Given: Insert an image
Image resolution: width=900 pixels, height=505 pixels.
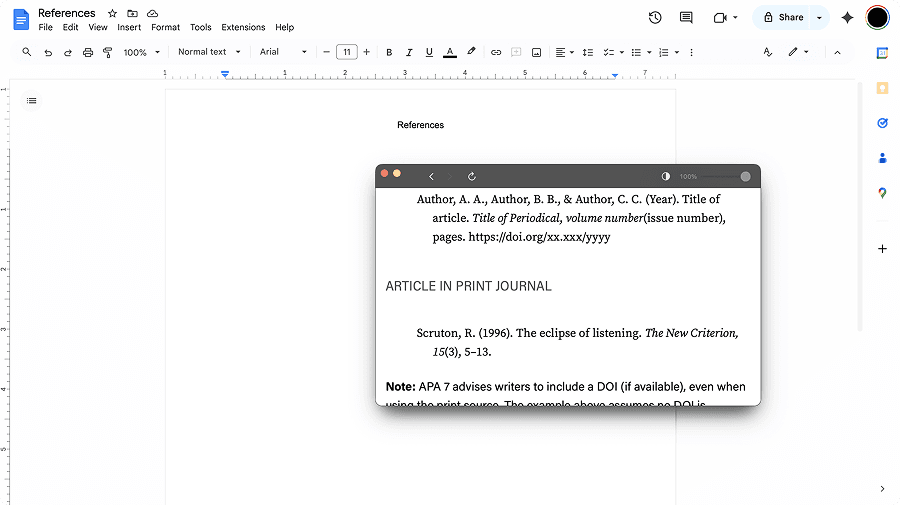Looking at the screenshot, I should click(536, 52).
